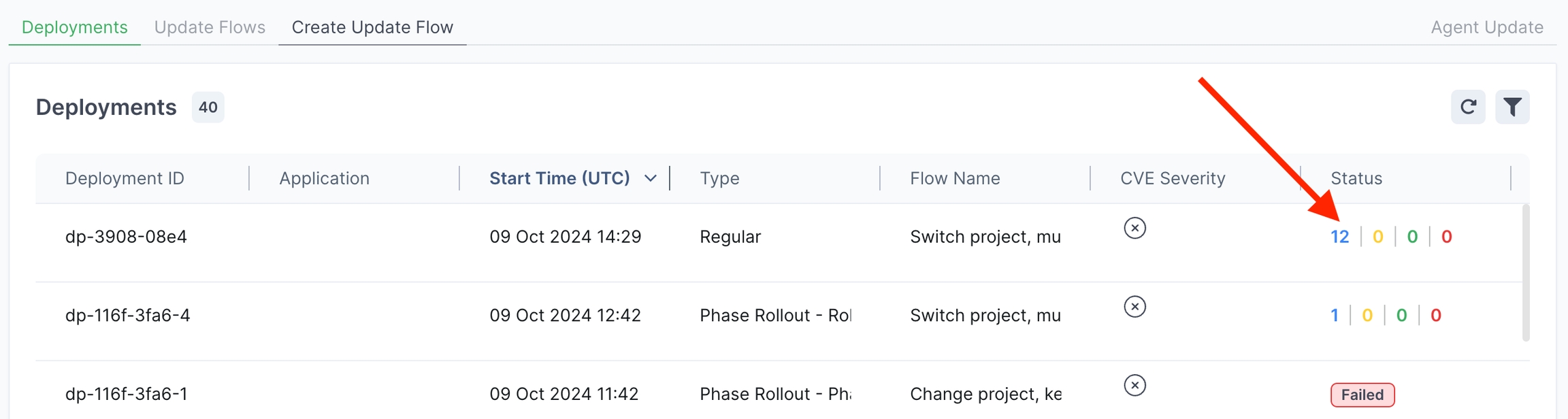Click the Failed status badge
Viewport: 1568px width, 419px height.
[1362, 395]
